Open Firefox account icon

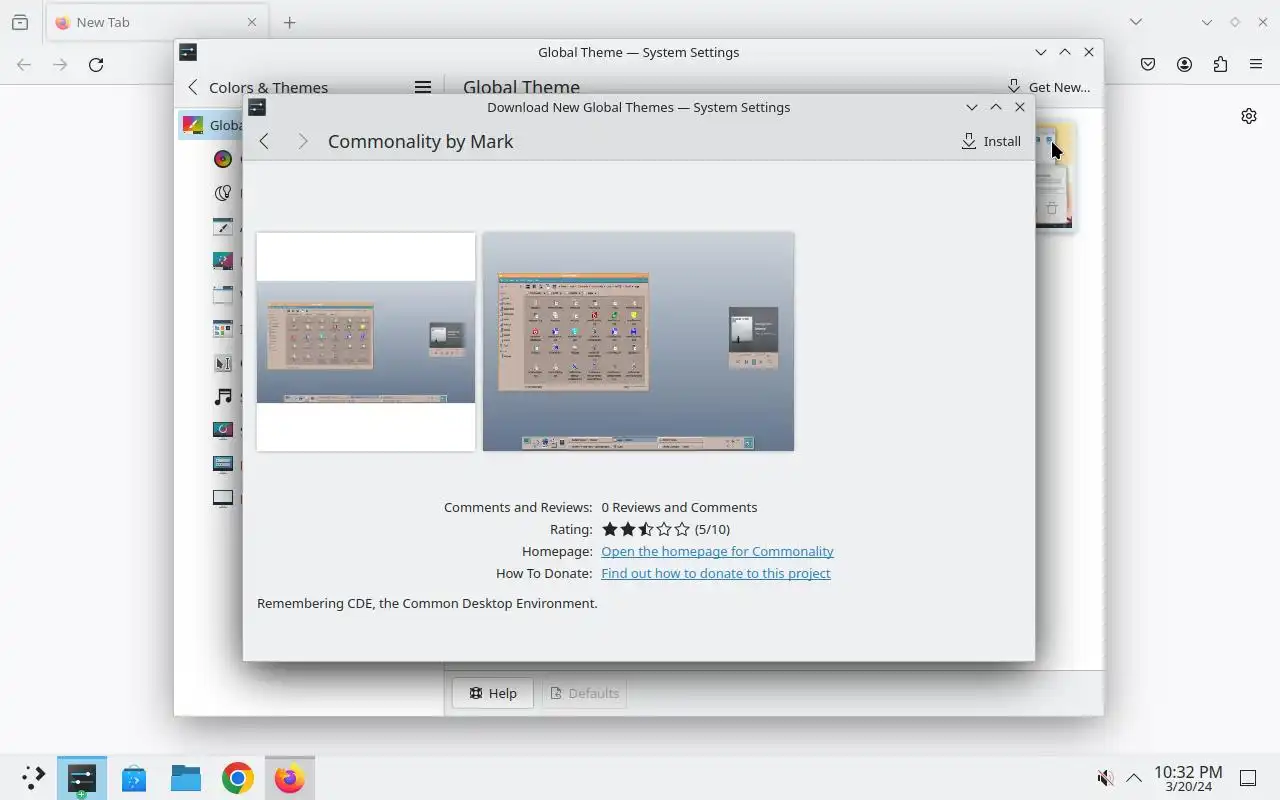(1184, 64)
